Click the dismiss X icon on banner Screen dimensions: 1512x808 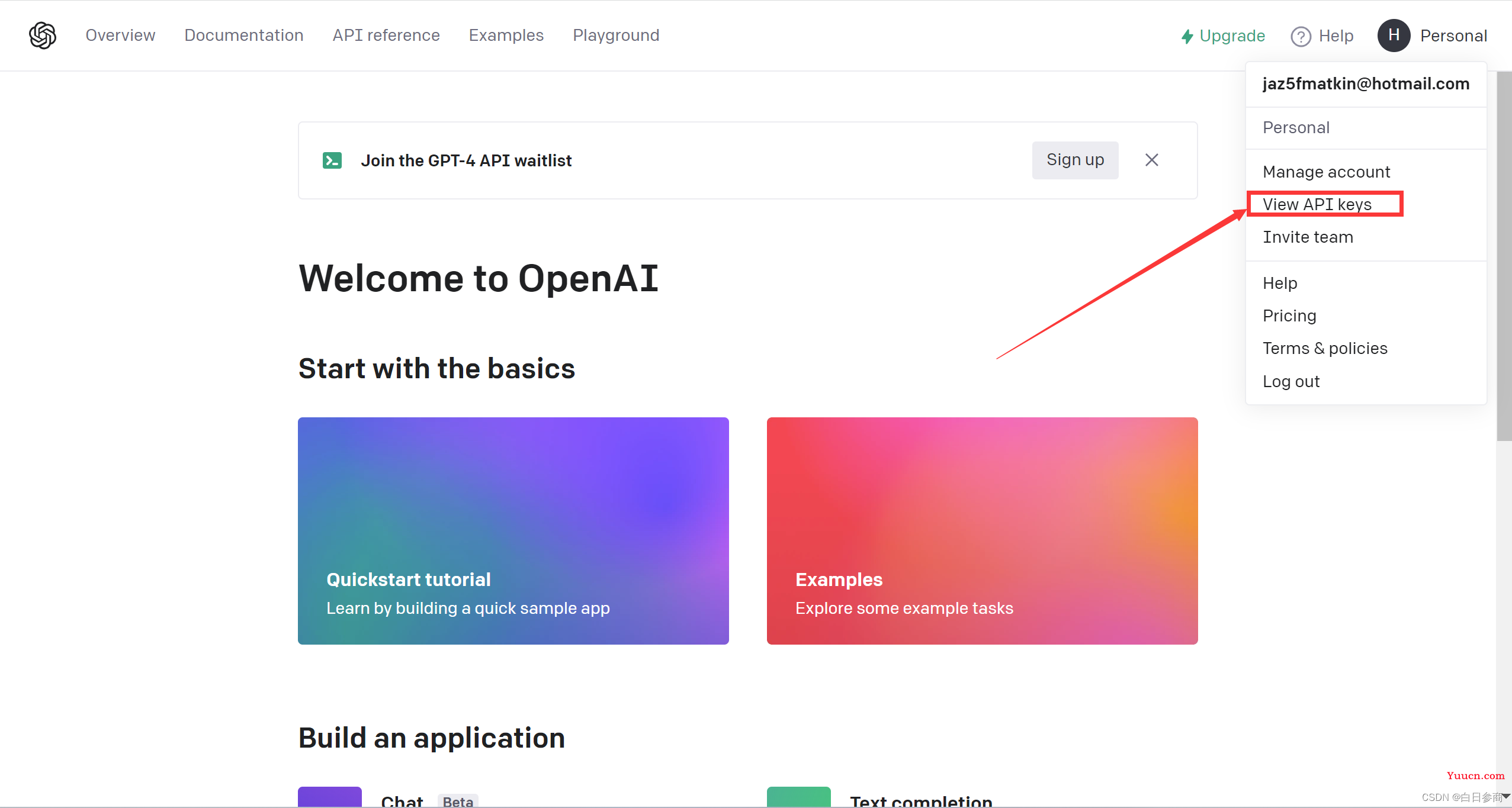tap(1153, 160)
